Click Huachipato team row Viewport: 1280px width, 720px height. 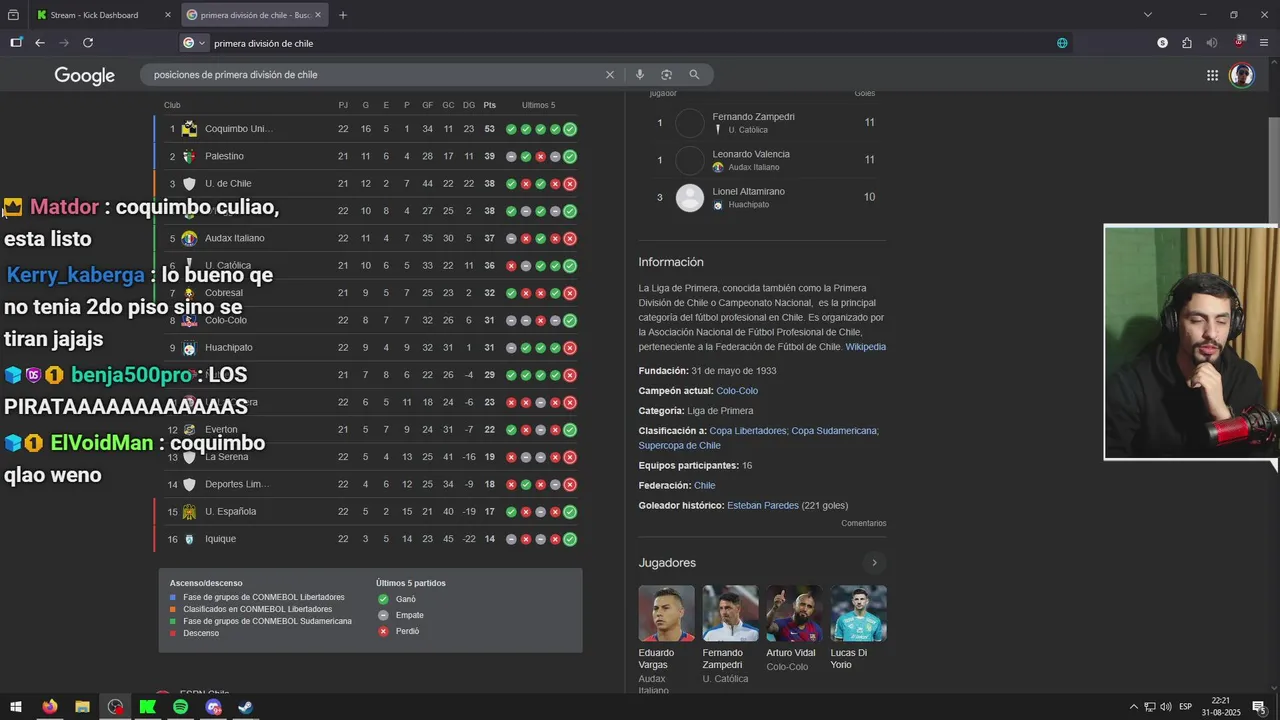point(368,348)
